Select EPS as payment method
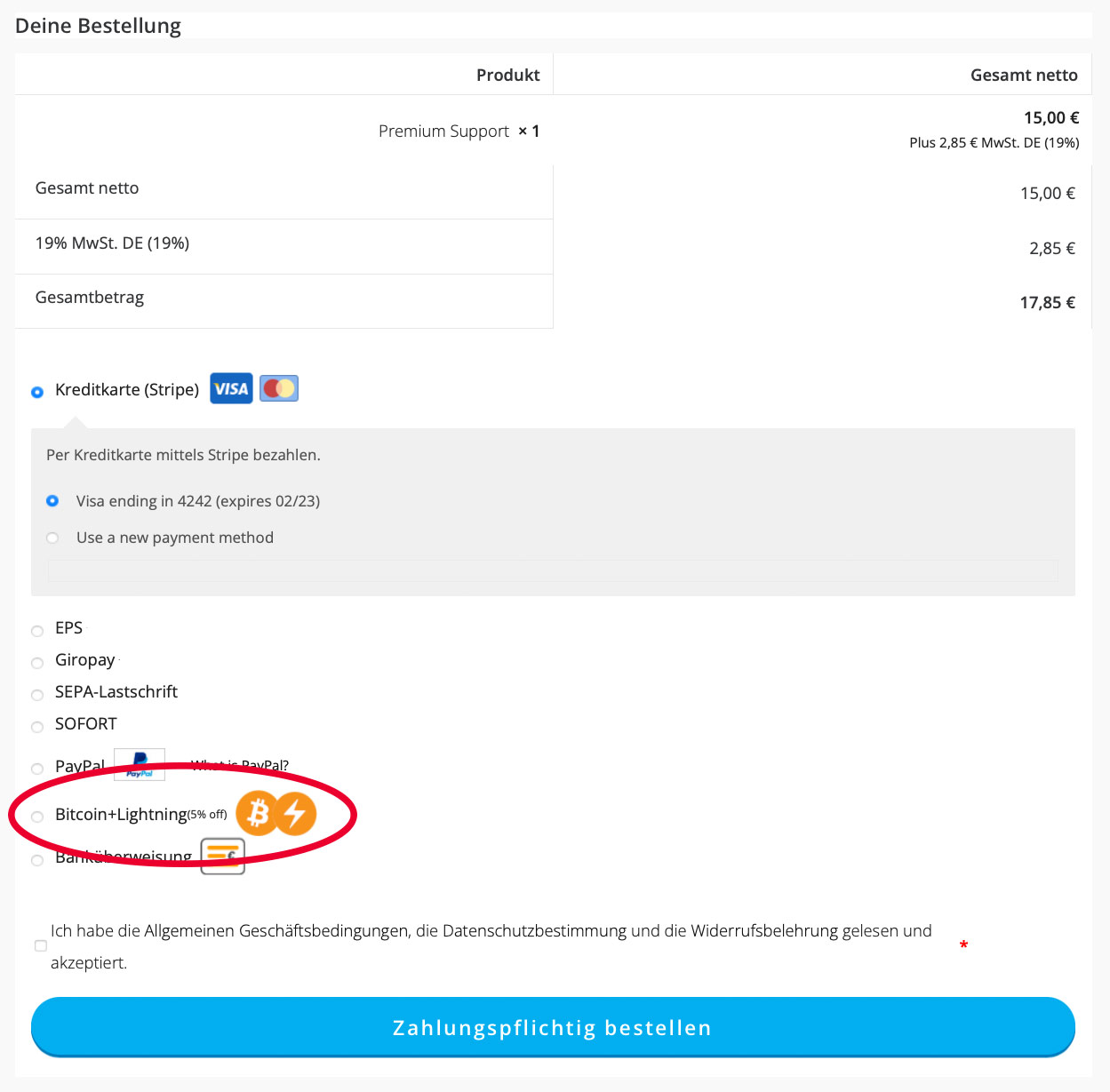The image size is (1110, 1092). point(37,631)
